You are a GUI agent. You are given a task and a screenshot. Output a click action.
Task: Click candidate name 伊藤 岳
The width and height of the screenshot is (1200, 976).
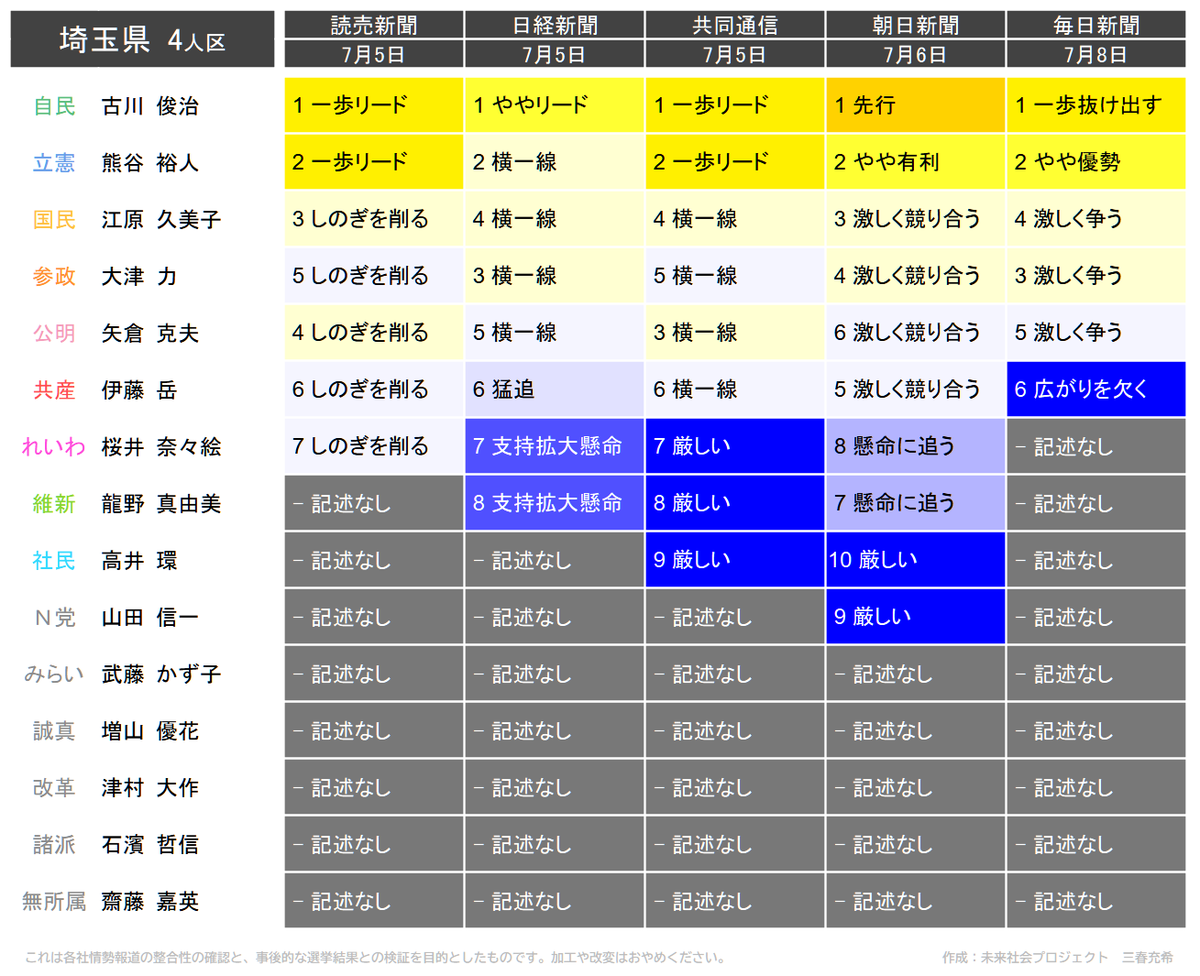[139, 390]
